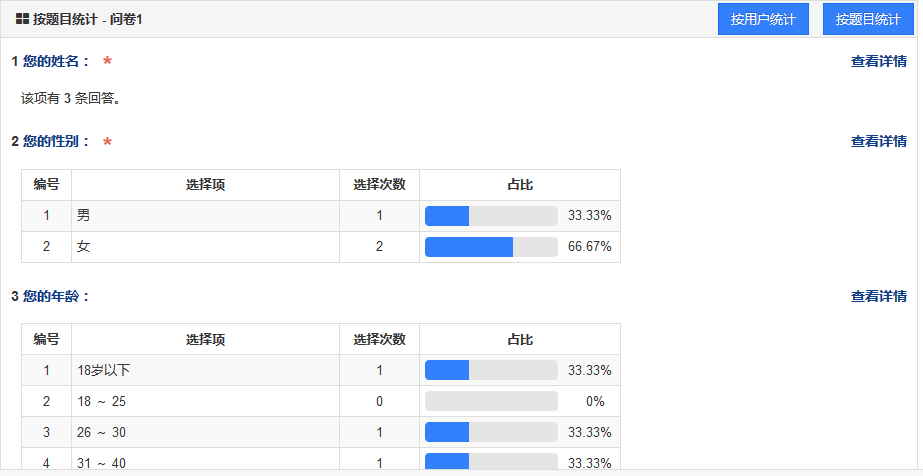Select the 女 row in gender table
The height and width of the screenshot is (476, 923).
pos(321,247)
